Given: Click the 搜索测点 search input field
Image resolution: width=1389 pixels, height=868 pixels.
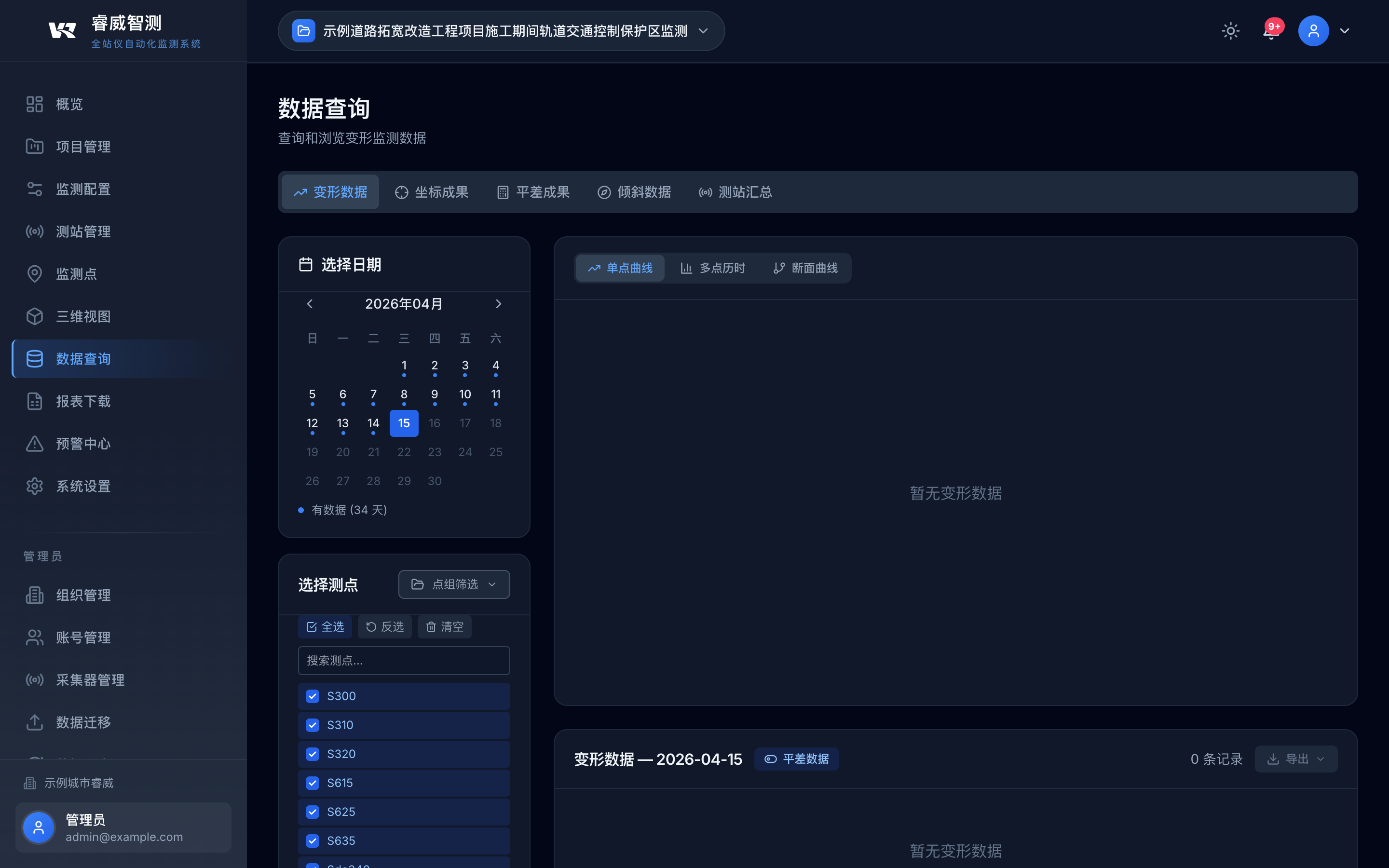Looking at the screenshot, I should [x=404, y=660].
